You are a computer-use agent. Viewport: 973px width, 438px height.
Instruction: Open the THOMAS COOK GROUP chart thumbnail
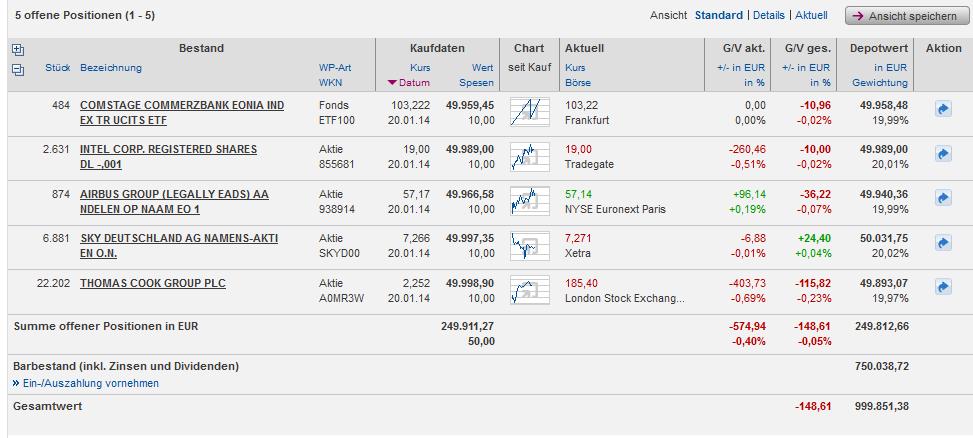click(530, 290)
